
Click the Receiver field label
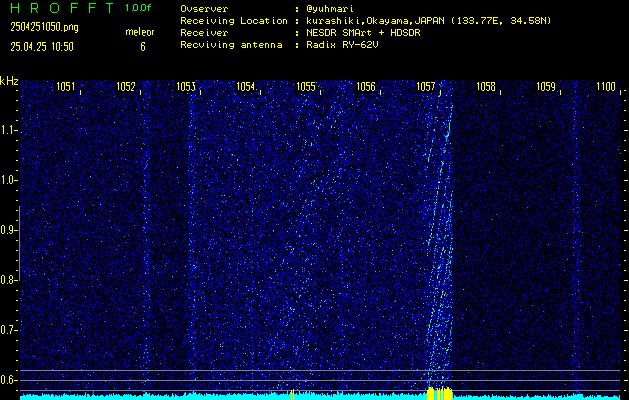[x=204, y=33]
